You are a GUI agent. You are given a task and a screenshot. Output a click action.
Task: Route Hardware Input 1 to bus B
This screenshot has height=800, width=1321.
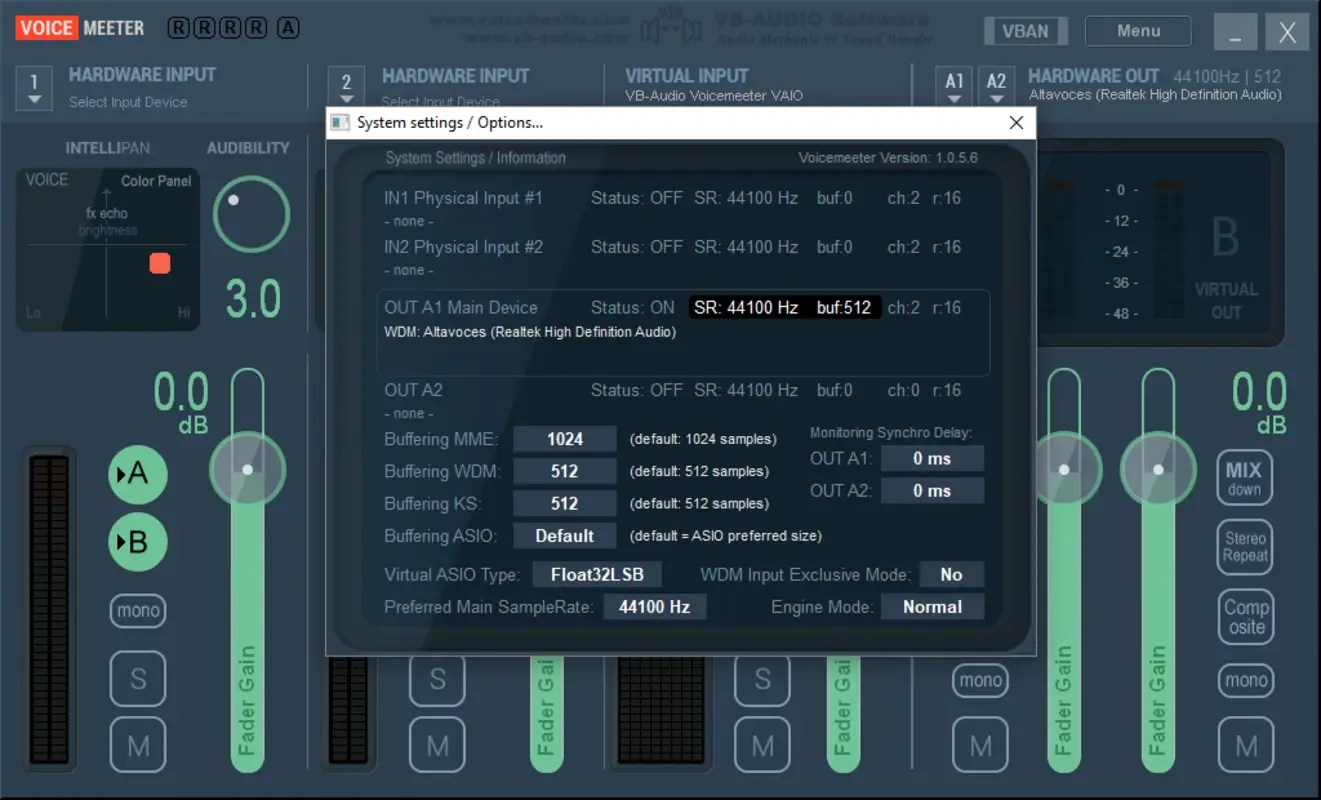point(137,543)
